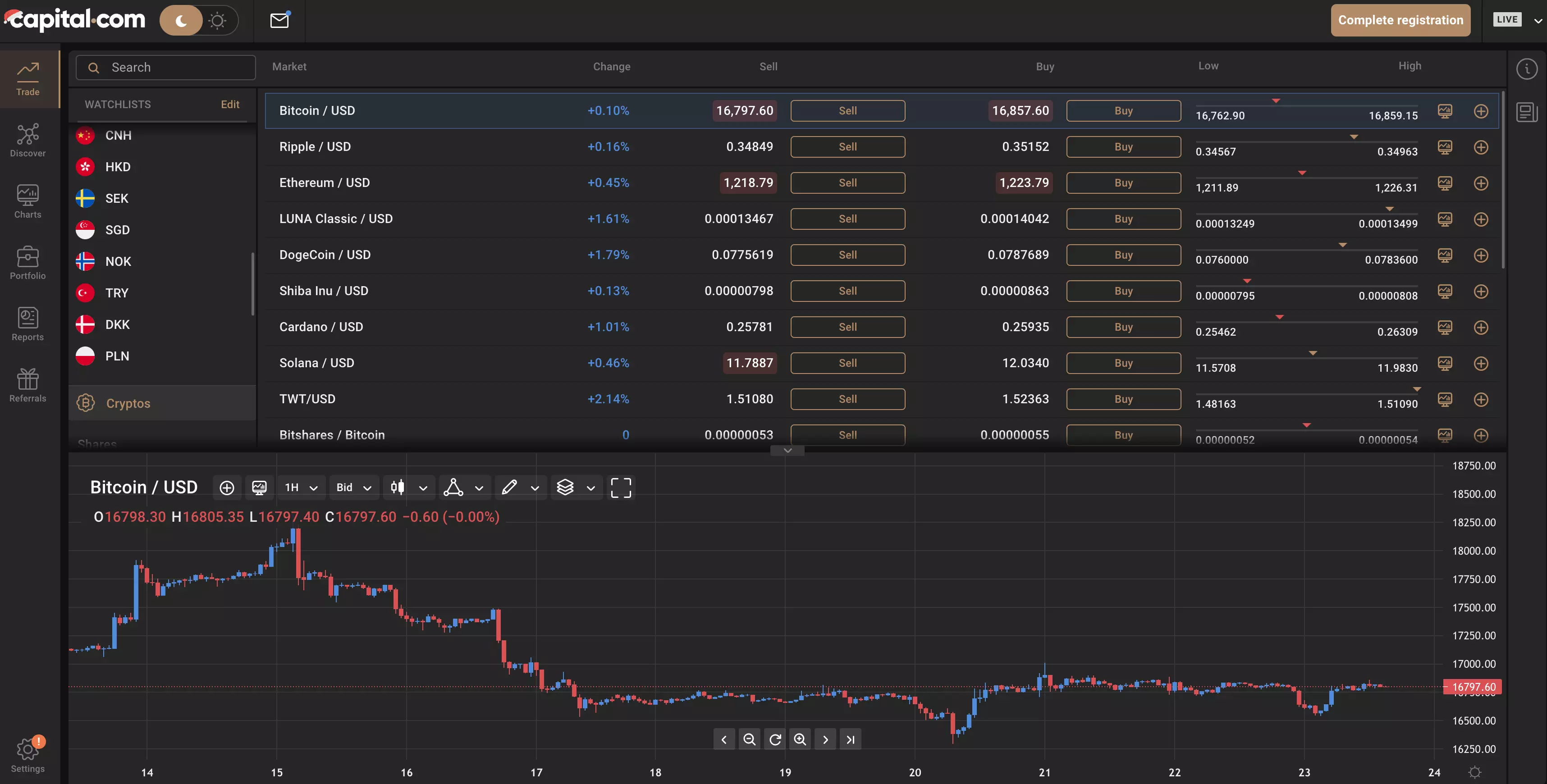Viewport: 1547px width, 784px height.
Task: Zoom out the chart
Action: (x=750, y=739)
